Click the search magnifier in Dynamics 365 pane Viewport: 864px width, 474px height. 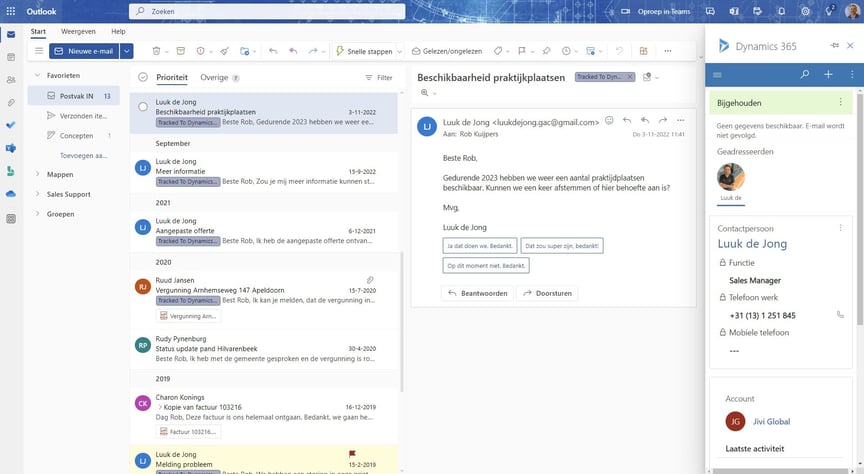tap(805, 74)
